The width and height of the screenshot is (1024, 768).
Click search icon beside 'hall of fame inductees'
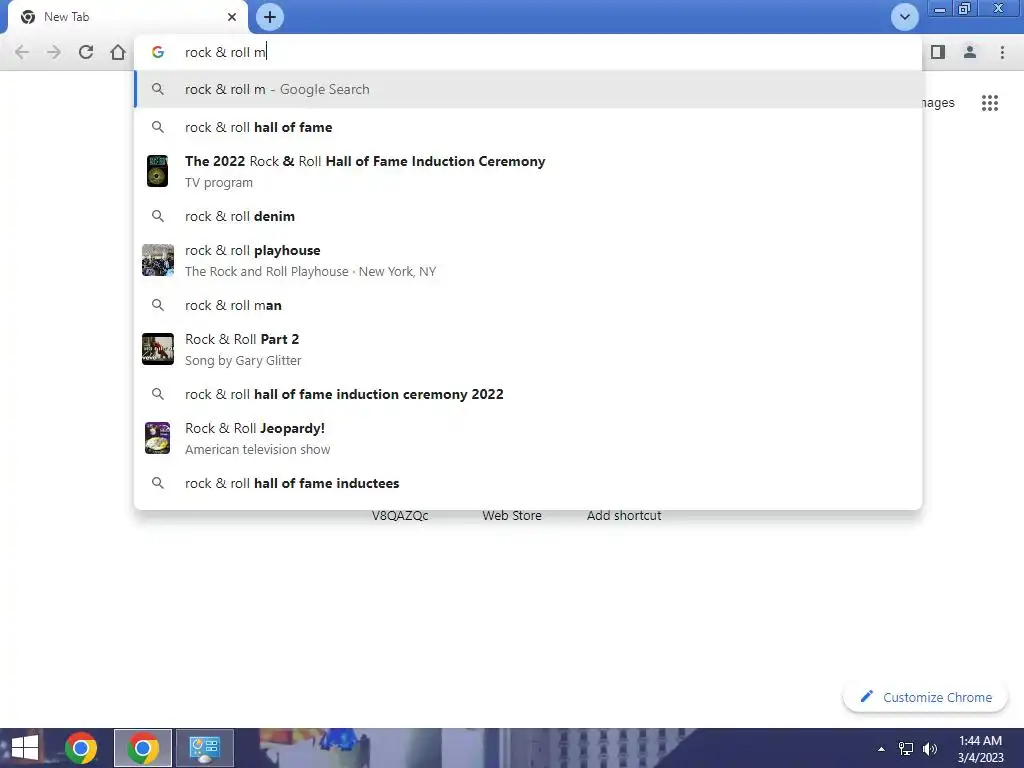tap(158, 483)
